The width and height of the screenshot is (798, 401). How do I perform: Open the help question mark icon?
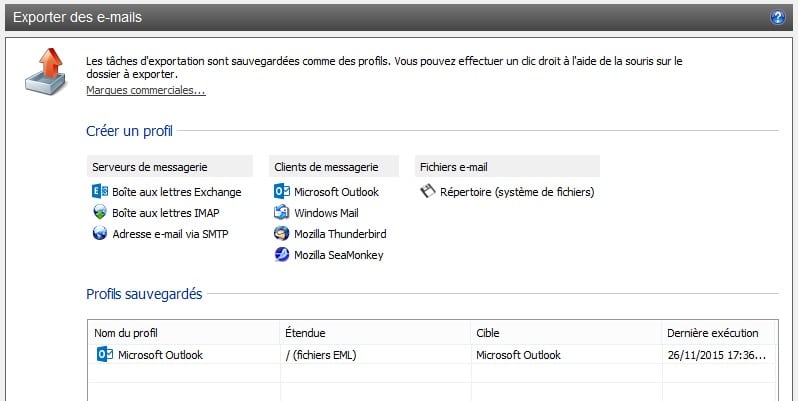(777, 17)
